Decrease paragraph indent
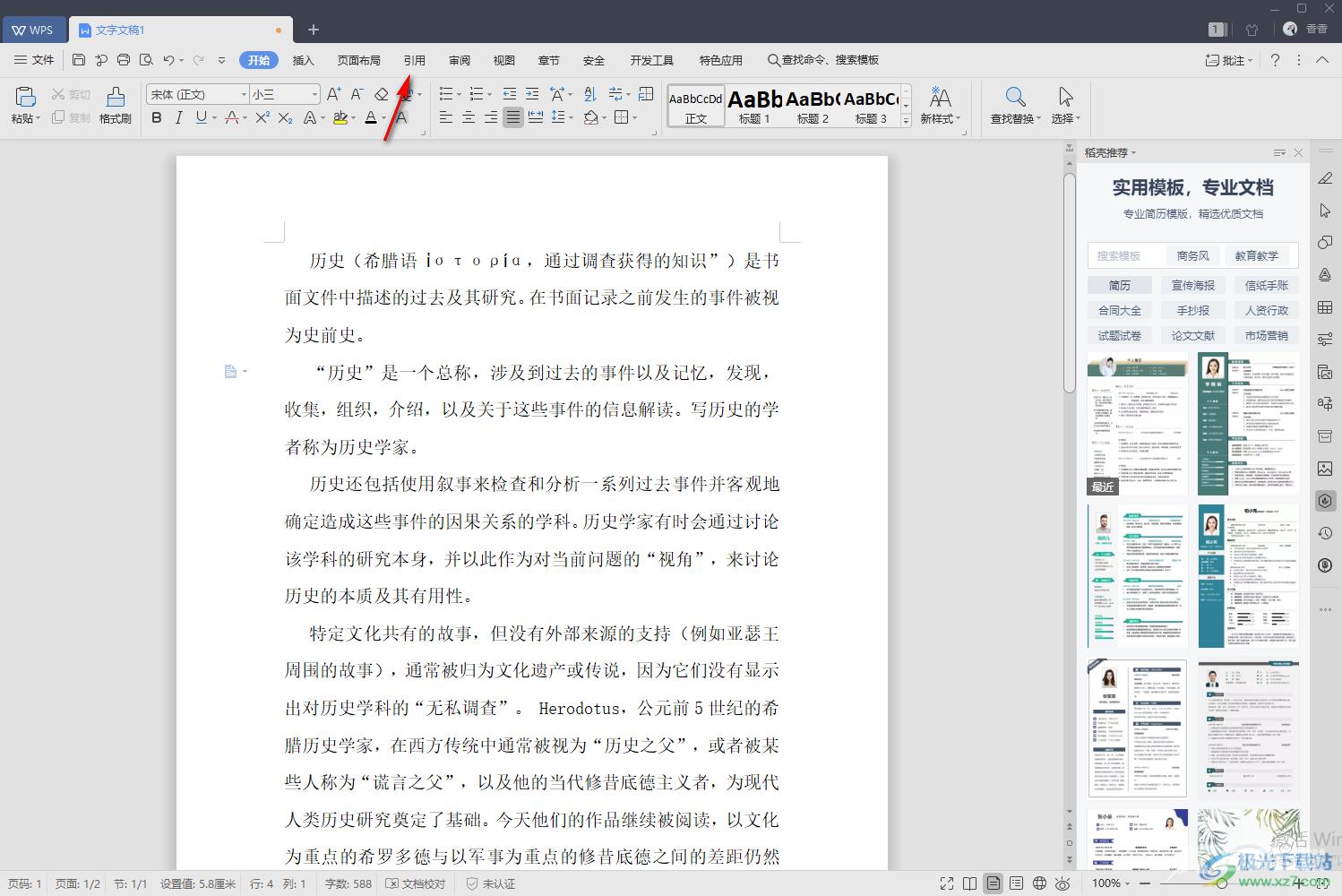This screenshot has height=896, width=1342. (x=510, y=94)
